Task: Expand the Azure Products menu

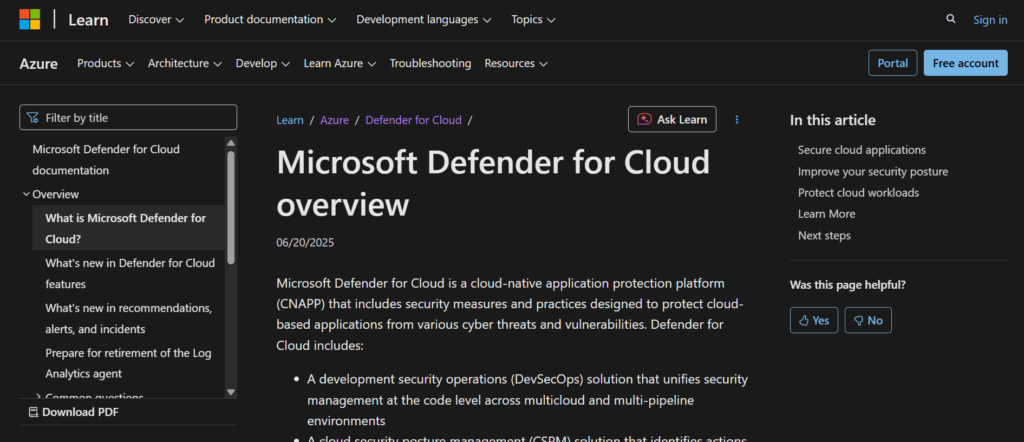Action: click(106, 63)
